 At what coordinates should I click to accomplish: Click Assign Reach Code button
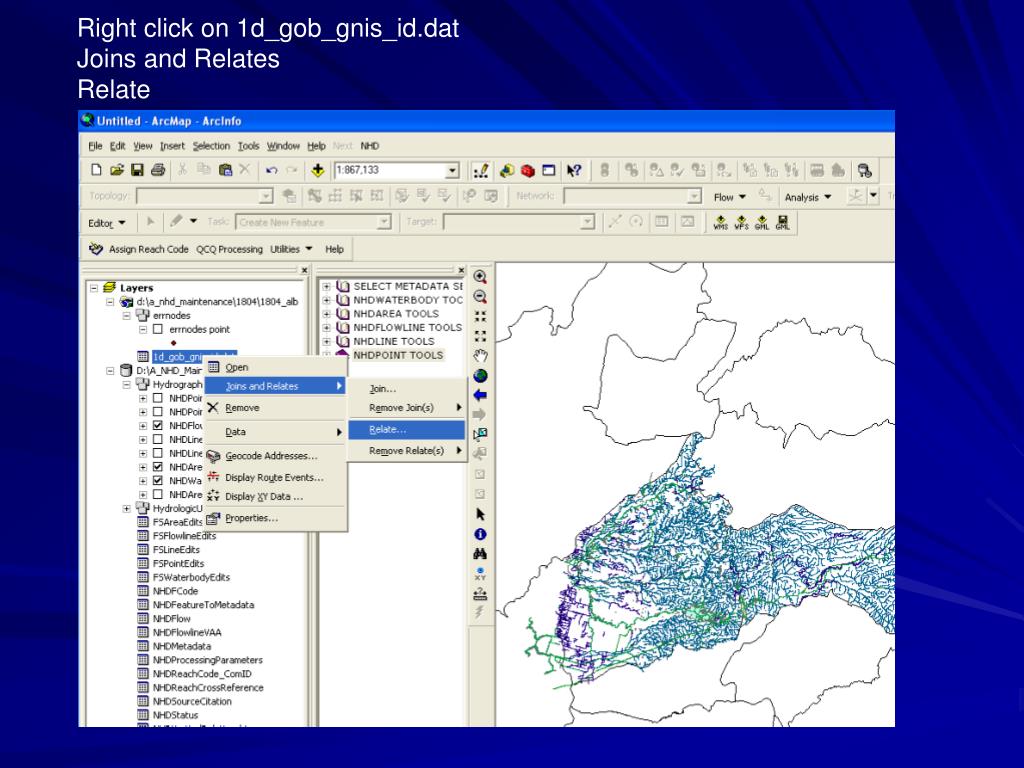(140, 249)
